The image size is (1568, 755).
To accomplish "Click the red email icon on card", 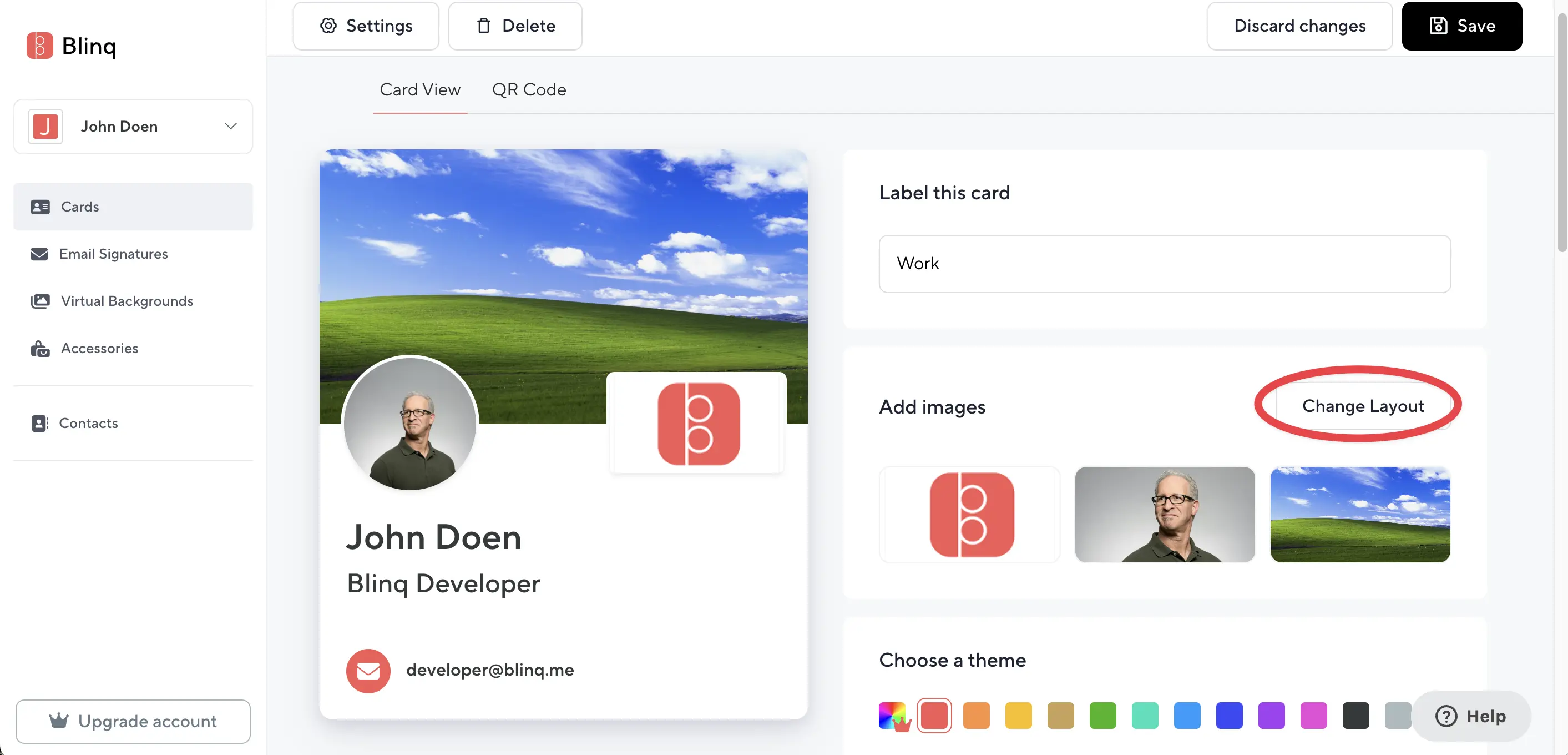I will click(368, 671).
